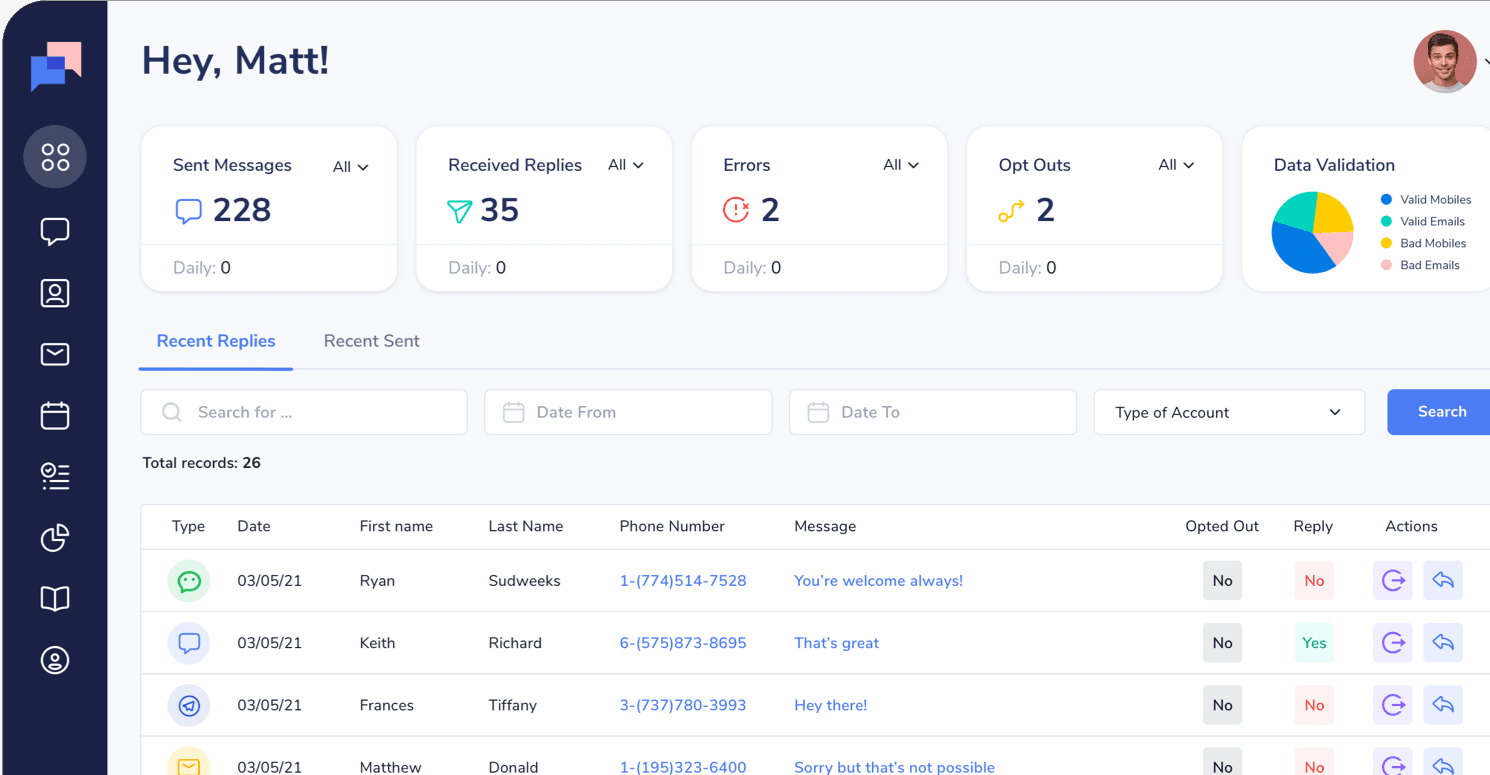Open the Messages chat bubble sidebar icon
This screenshot has height=775, width=1490.
pos(55,231)
